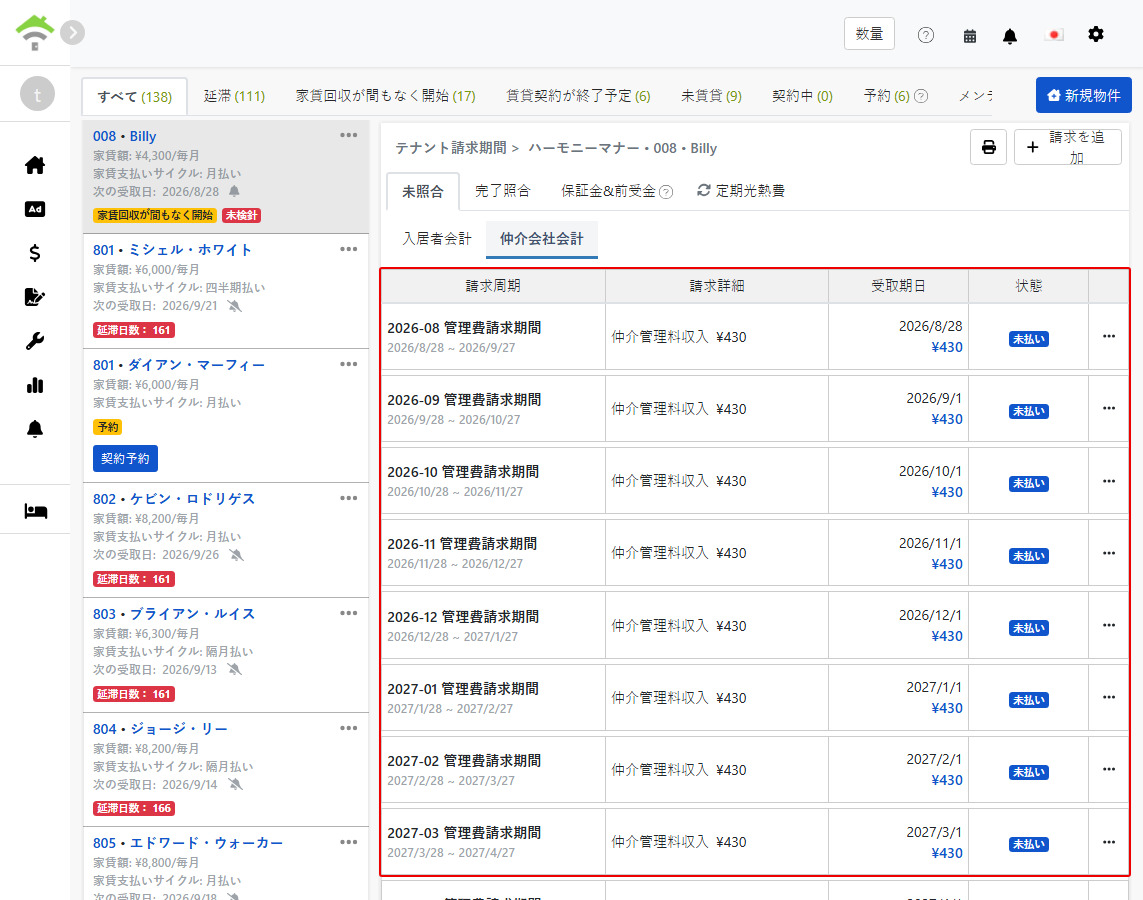Click テナント請求期間 breadcrumb
The image size is (1143, 900).
450,148
